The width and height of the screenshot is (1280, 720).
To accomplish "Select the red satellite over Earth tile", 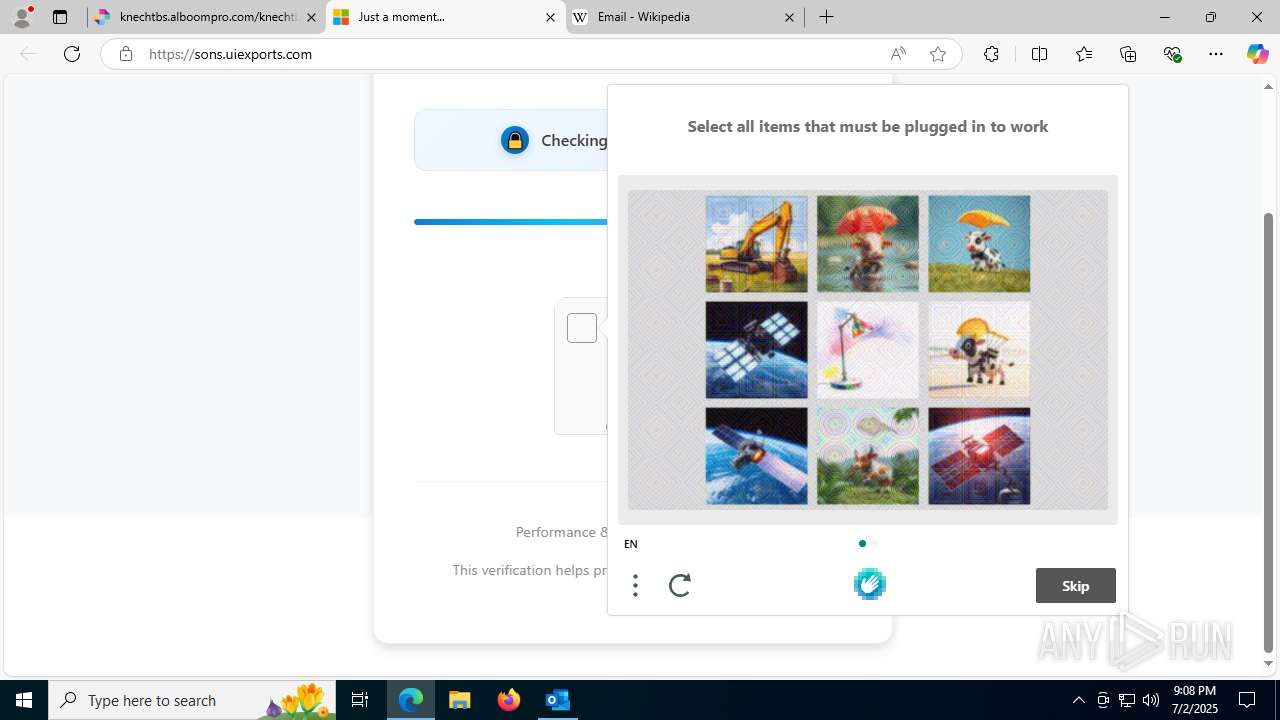I will 979,456.
